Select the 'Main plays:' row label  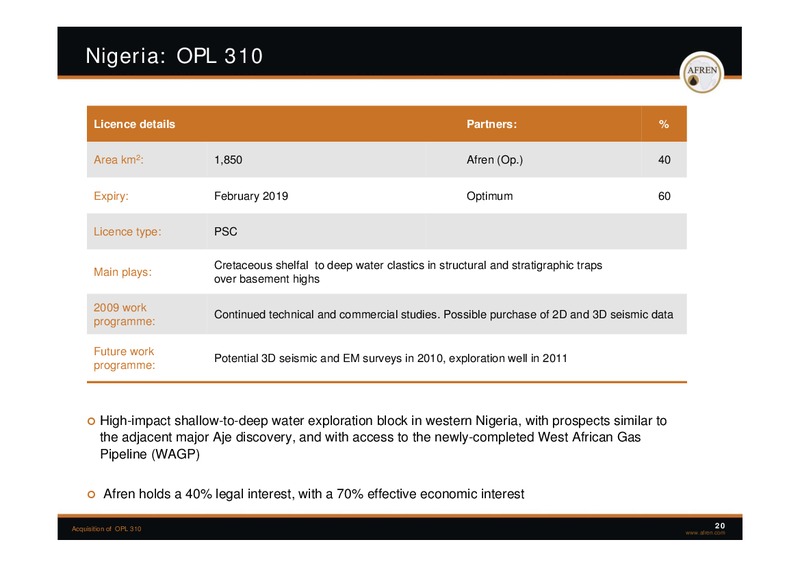click(122, 272)
